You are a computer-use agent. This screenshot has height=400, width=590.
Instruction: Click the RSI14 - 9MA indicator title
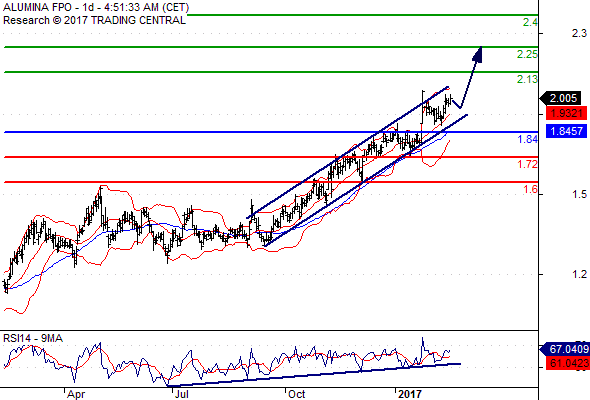coord(33,338)
